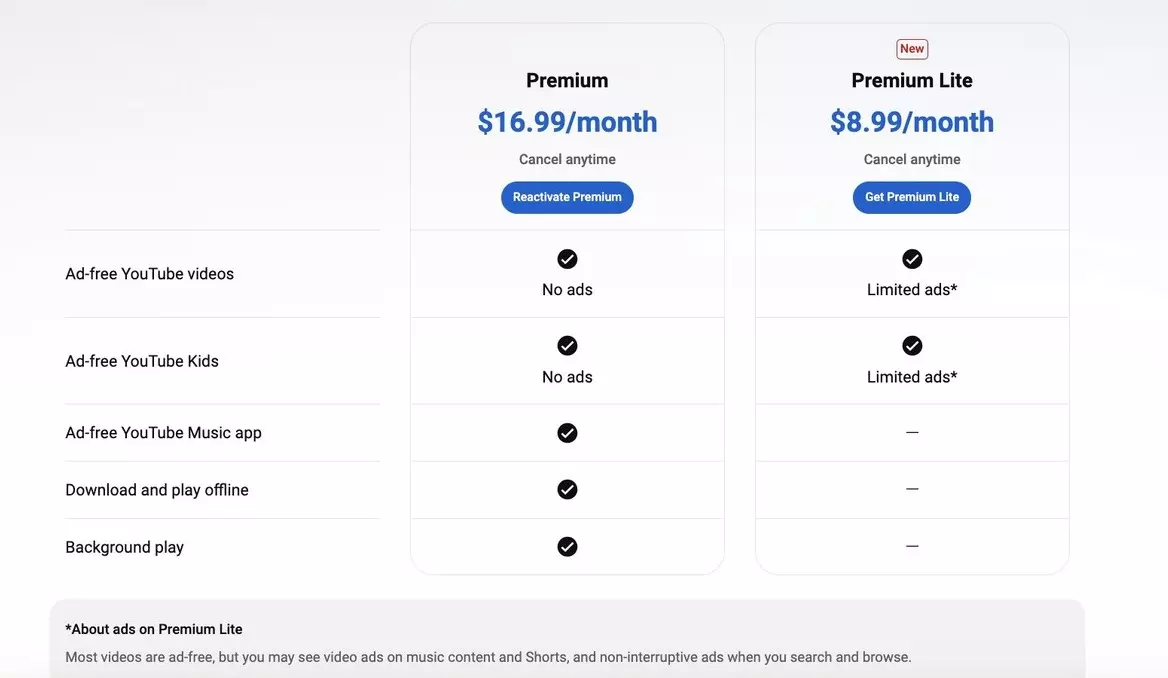Select Premium checkmark for Ad-free YouTube videos
Image resolution: width=1168 pixels, height=678 pixels.
pyautogui.click(x=567, y=259)
